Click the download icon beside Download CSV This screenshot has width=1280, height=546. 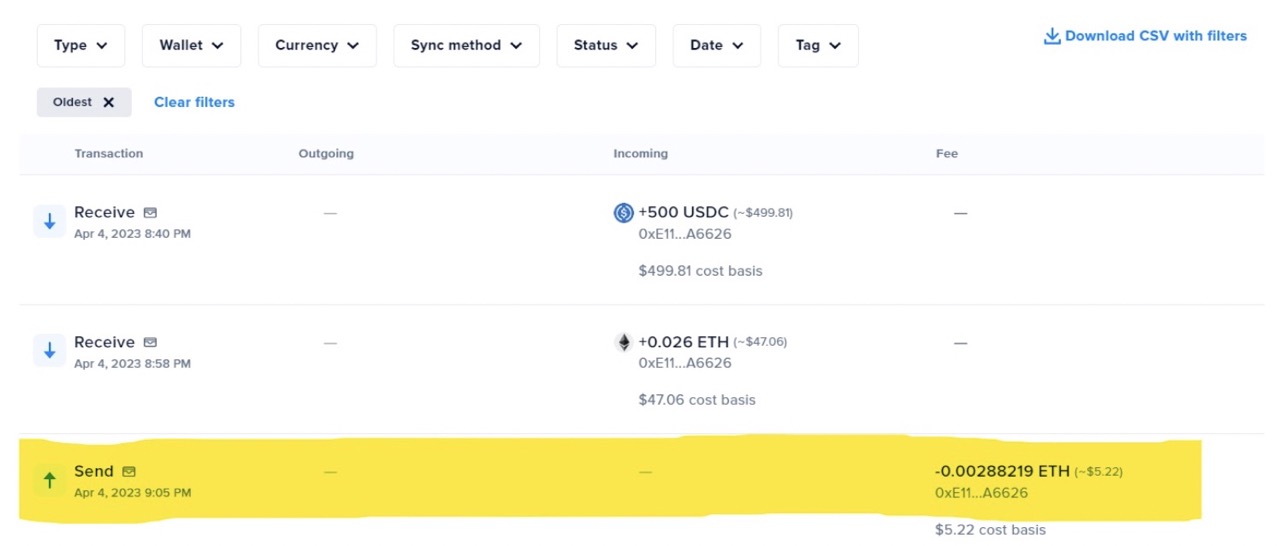(1052, 36)
